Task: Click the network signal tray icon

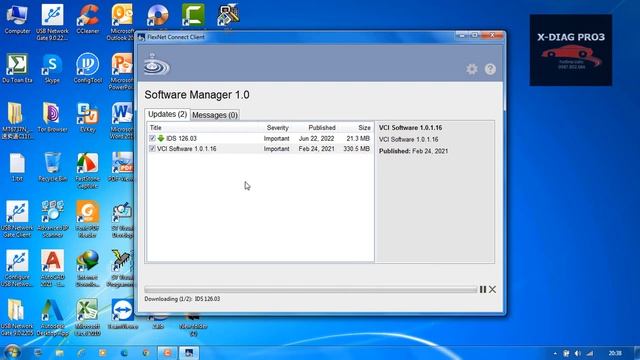Action: click(590, 353)
